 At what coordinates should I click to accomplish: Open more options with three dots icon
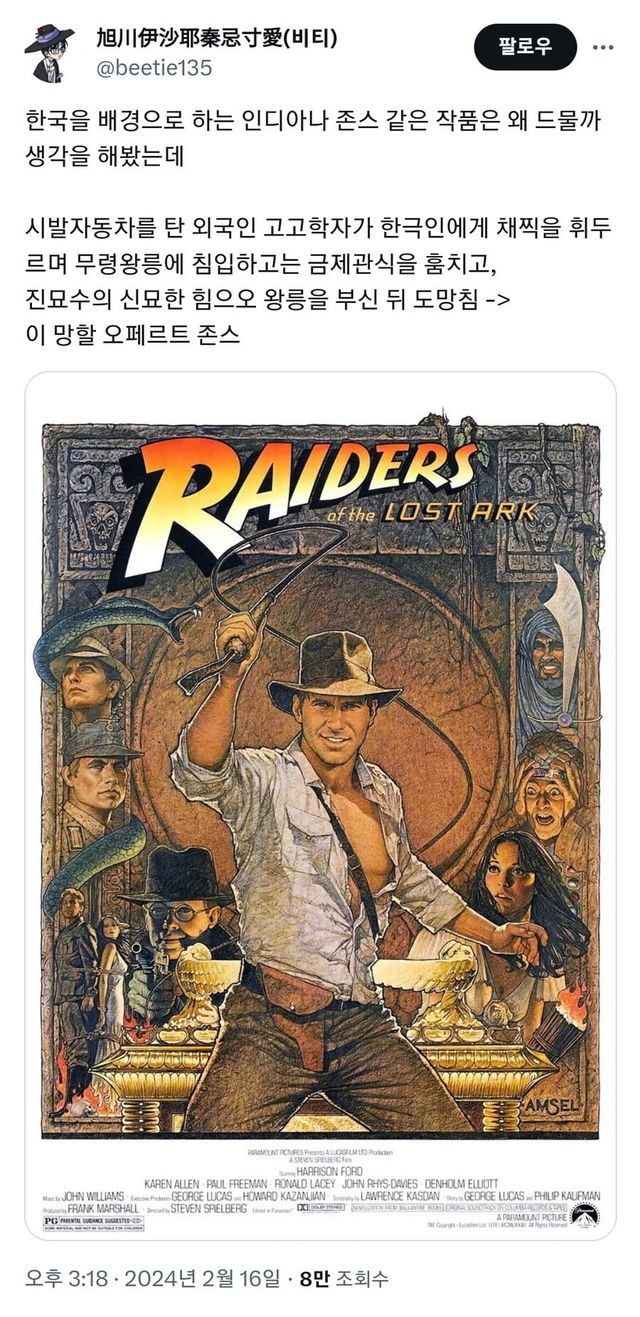click(603, 47)
